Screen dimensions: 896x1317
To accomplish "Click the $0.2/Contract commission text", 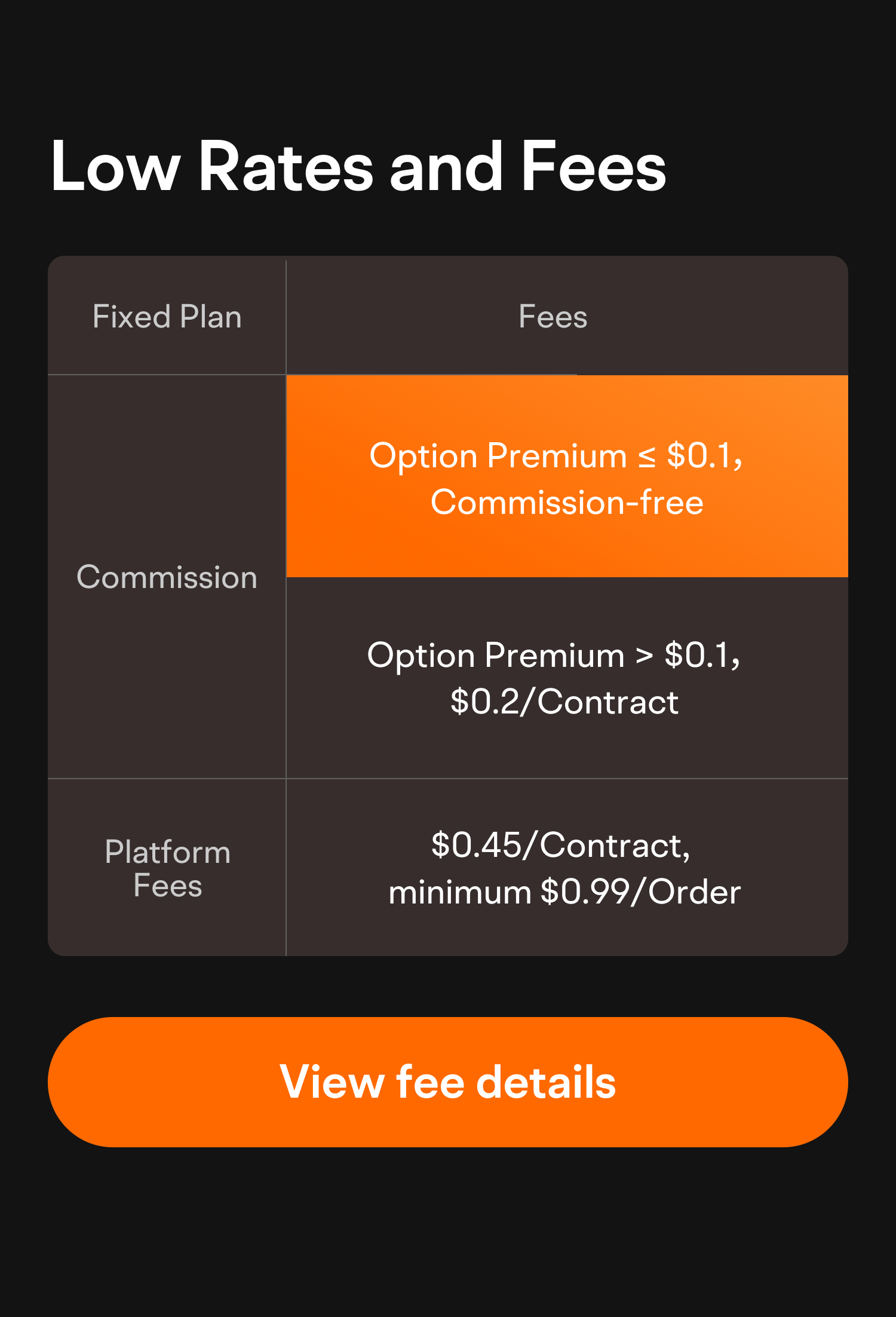I will coord(564,702).
